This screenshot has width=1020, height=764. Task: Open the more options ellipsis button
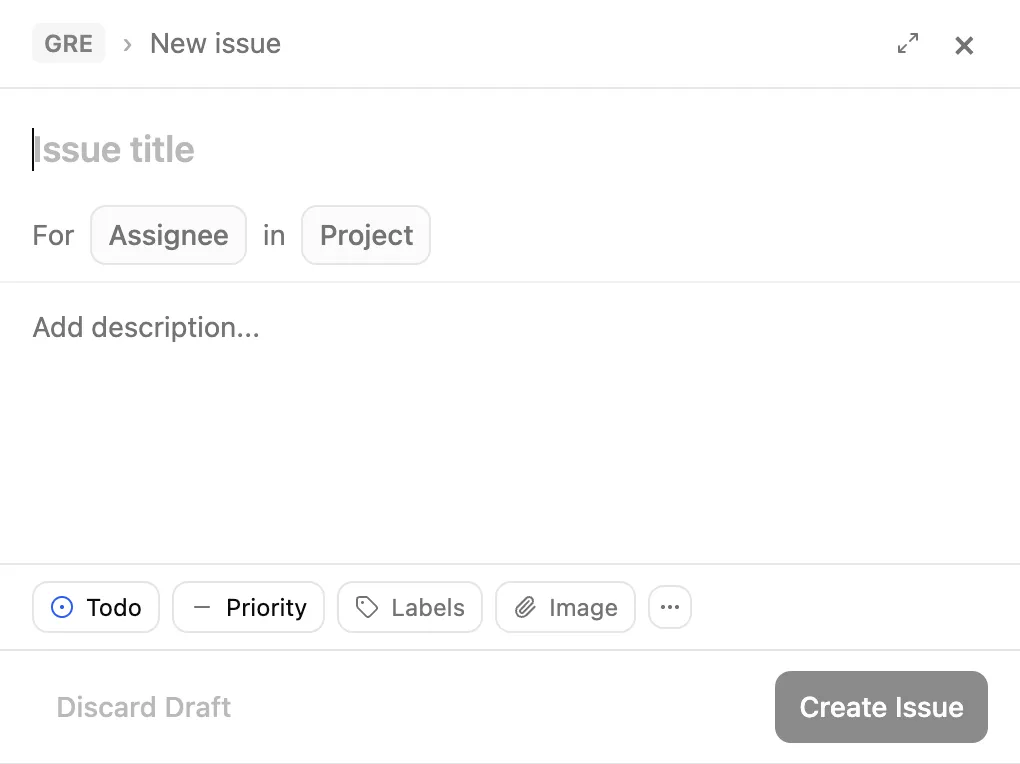670,608
